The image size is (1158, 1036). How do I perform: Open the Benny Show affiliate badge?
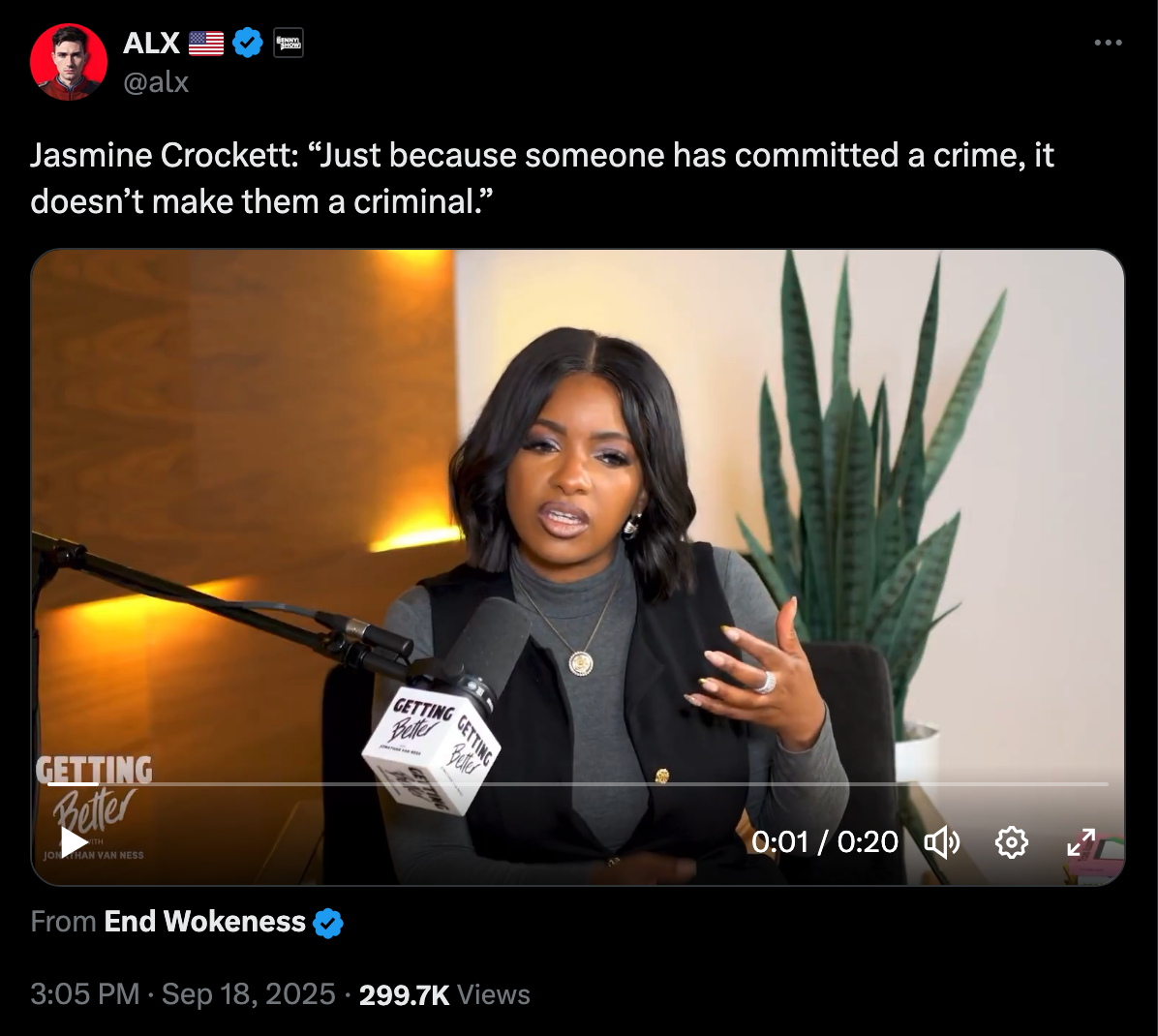click(x=288, y=43)
